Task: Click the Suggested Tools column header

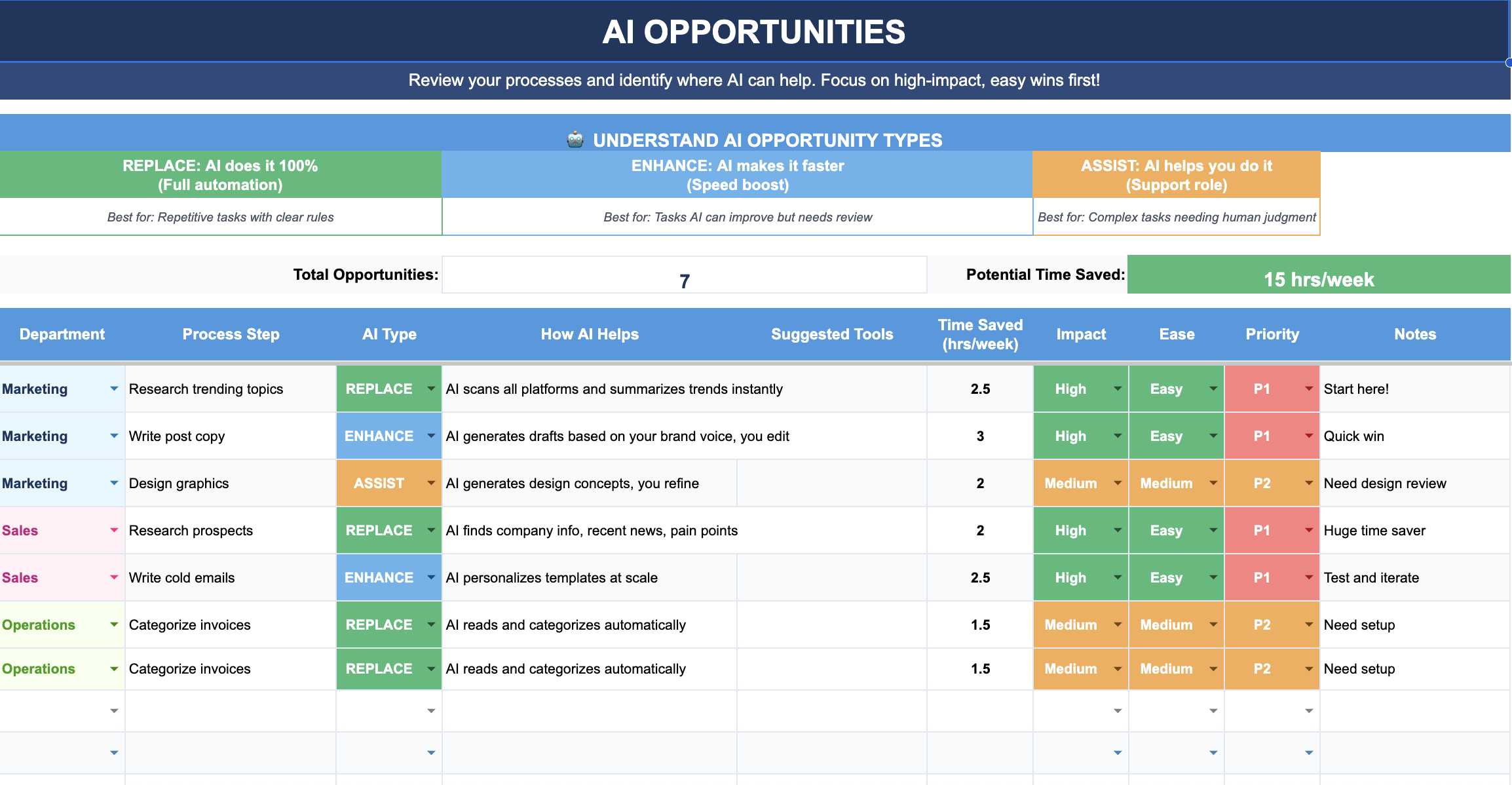Action: coord(831,334)
